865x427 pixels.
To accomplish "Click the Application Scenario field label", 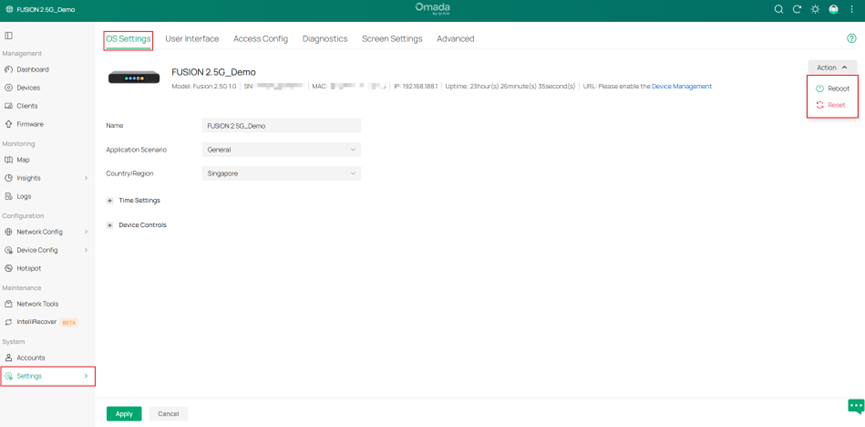I will 136,150.
